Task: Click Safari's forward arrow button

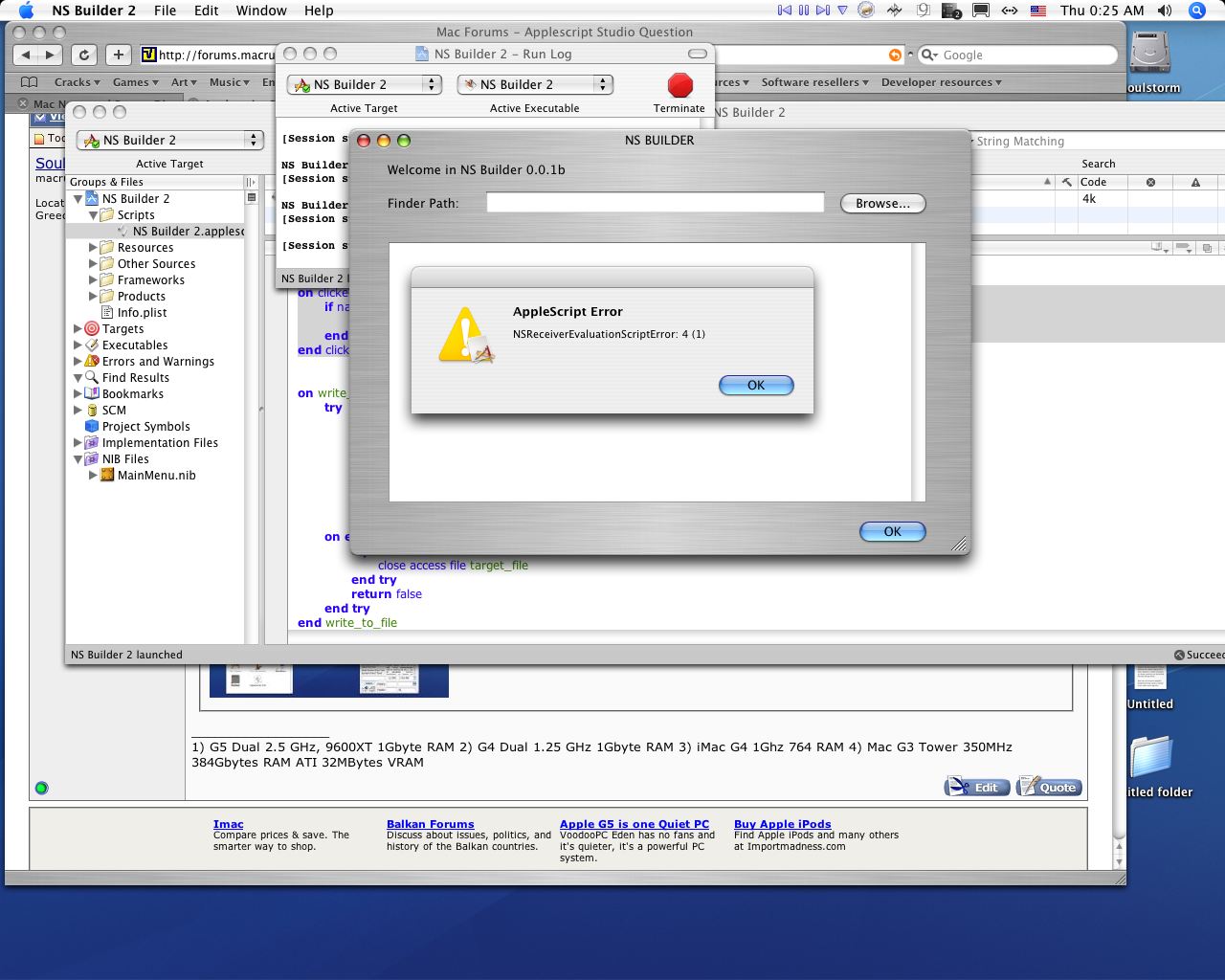Action: click(x=51, y=55)
